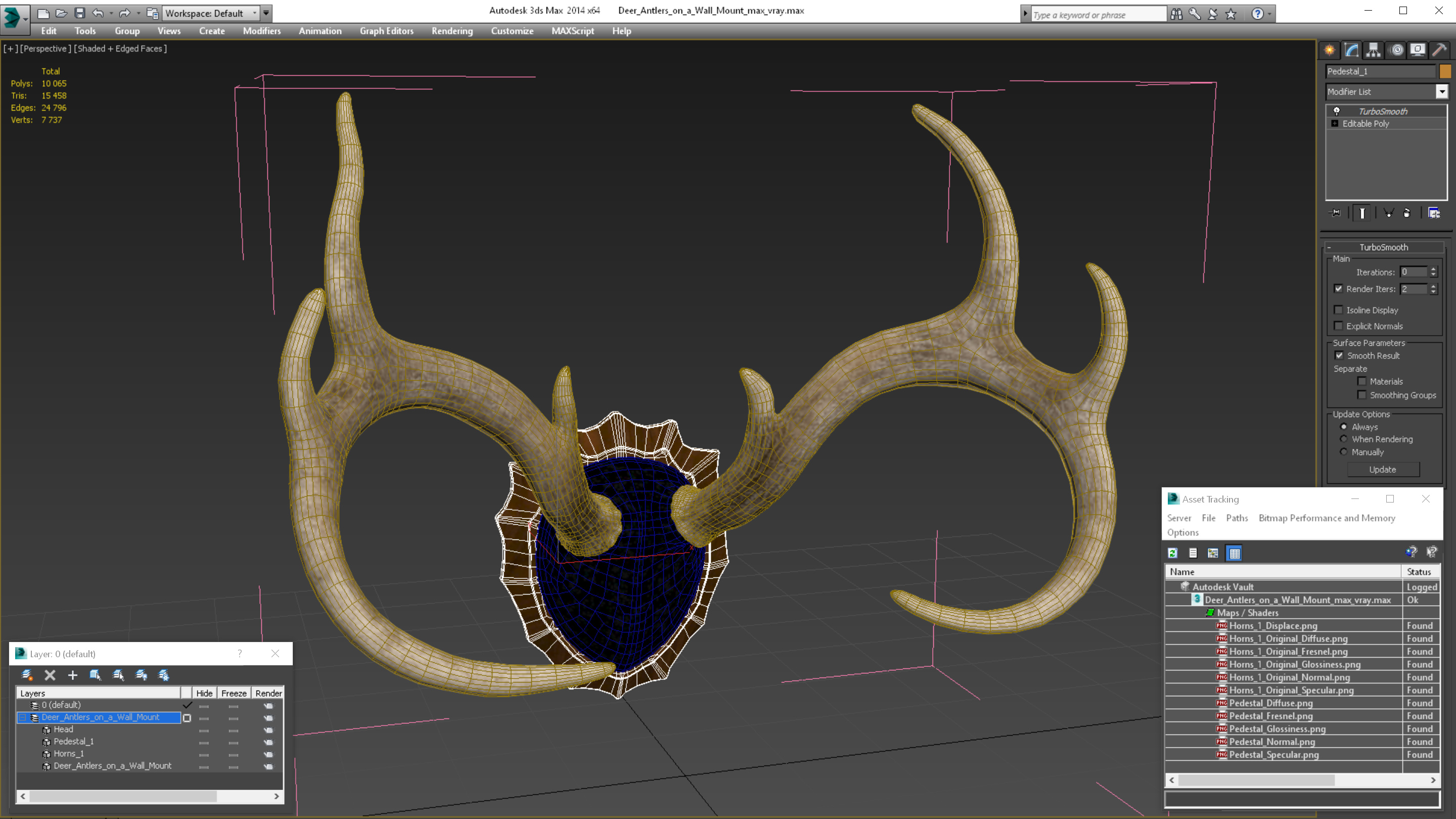
Task: Open the Rendering menu
Action: pos(451,31)
